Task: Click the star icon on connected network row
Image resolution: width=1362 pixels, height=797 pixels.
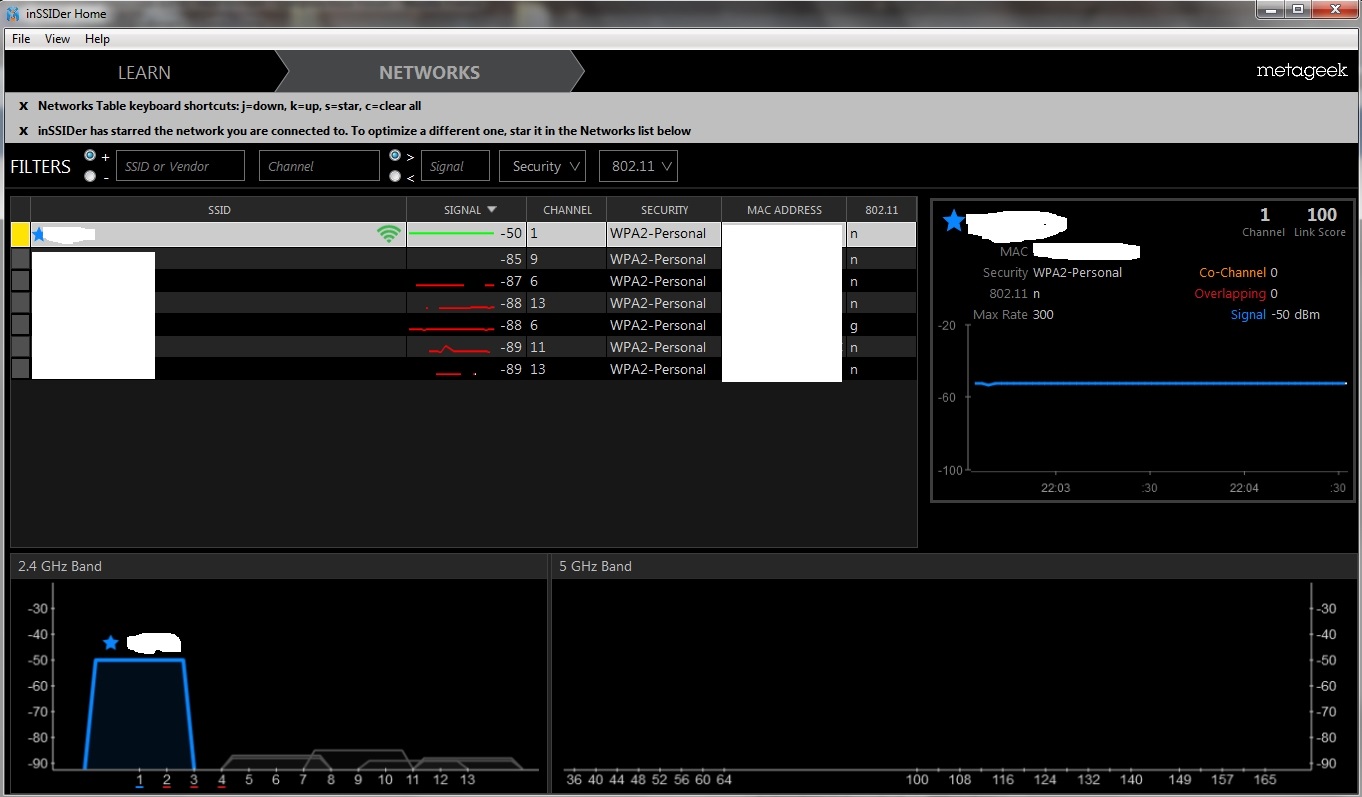Action: click(x=39, y=234)
